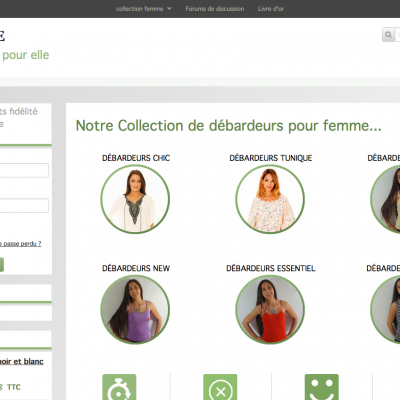Click the DÉBARDEURS TUNIQUE label link
This screenshot has width=400, height=400.
pos(271,158)
